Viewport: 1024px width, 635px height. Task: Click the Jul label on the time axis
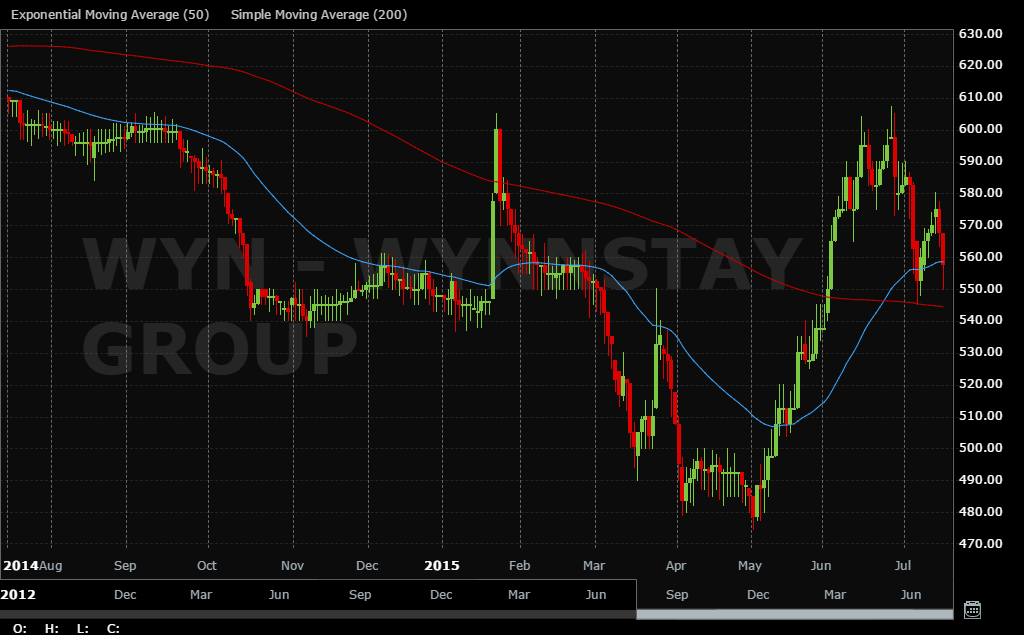904,565
